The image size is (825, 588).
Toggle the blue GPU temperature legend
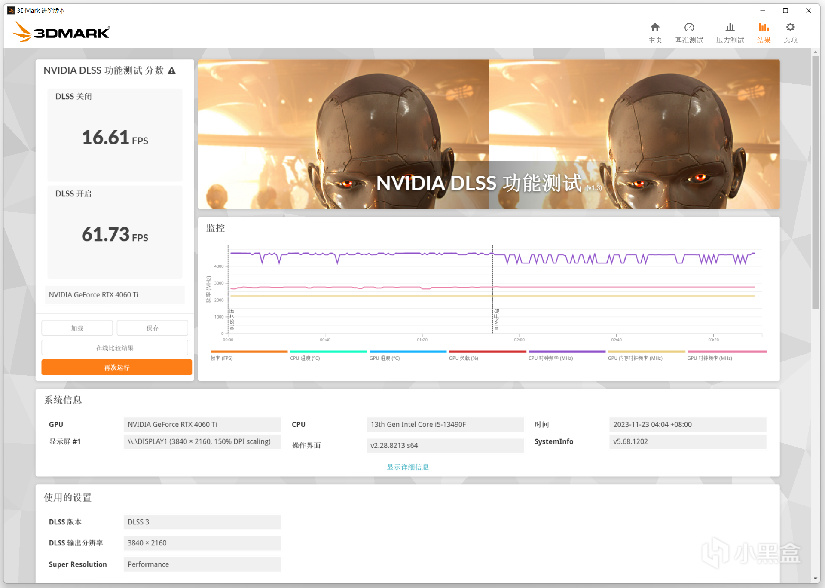(x=408, y=355)
